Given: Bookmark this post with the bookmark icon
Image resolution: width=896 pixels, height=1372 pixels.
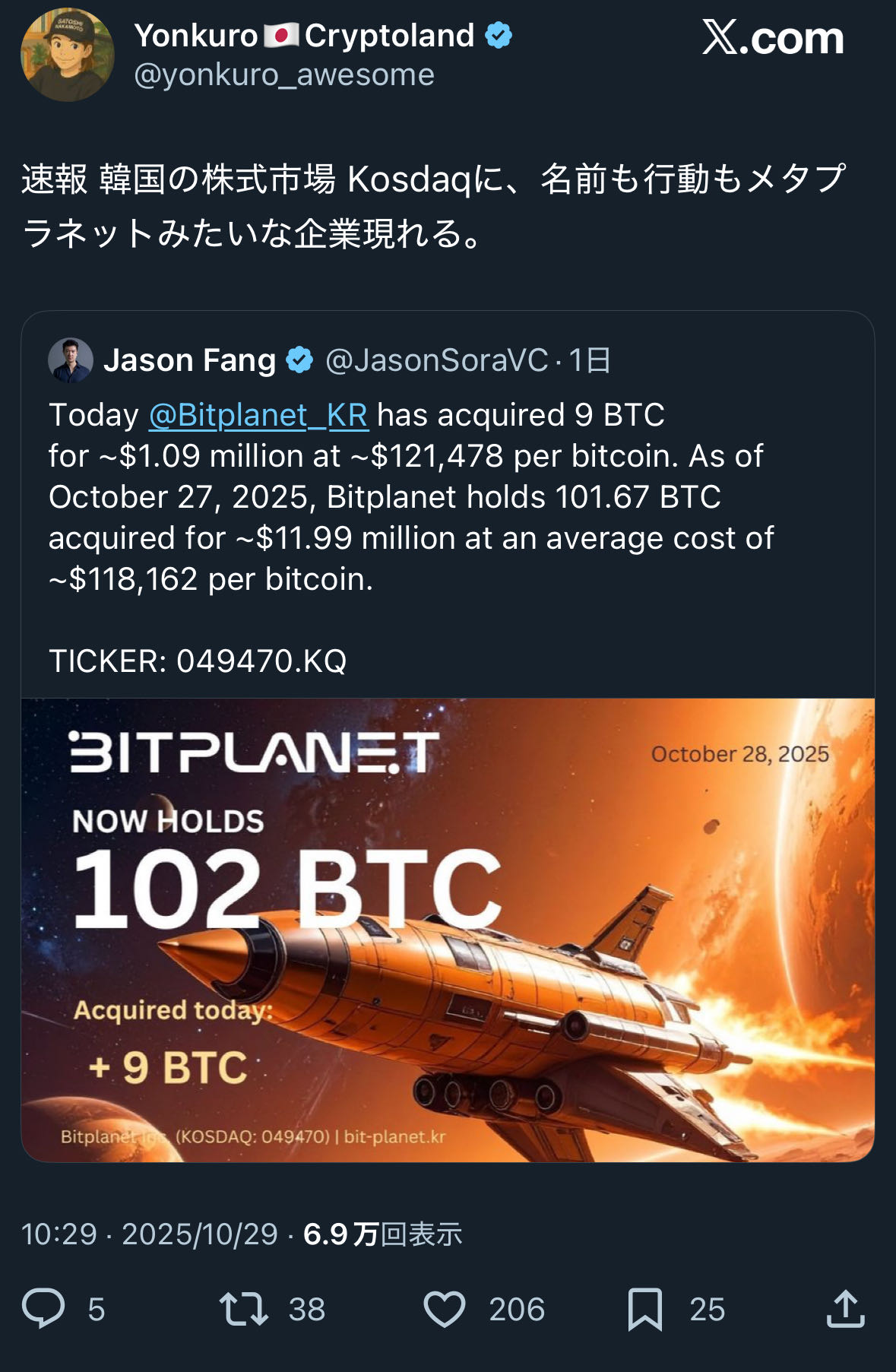Looking at the screenshot, I should tap(645, 1308).
